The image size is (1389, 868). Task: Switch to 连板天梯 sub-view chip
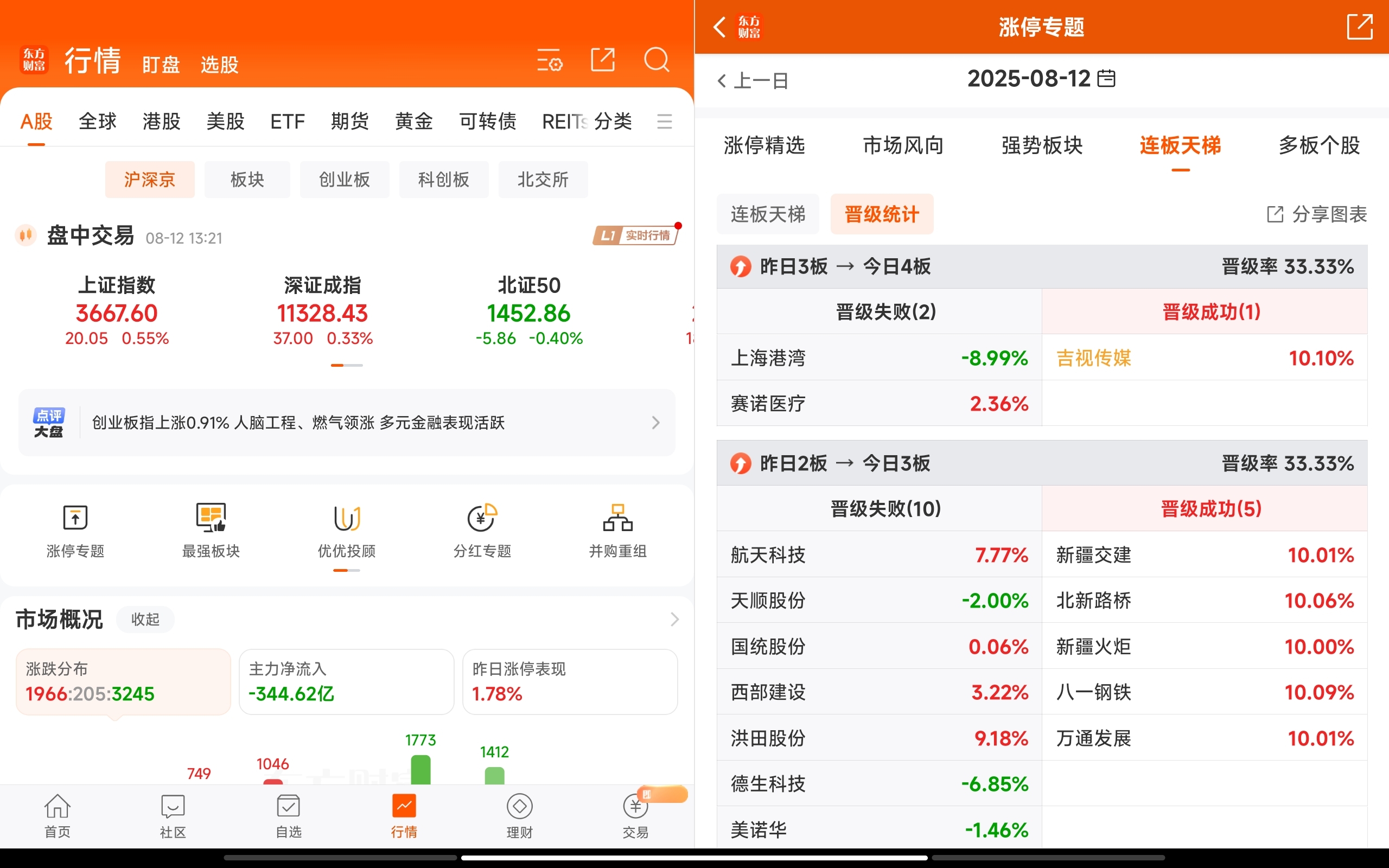tap(768, 214)
